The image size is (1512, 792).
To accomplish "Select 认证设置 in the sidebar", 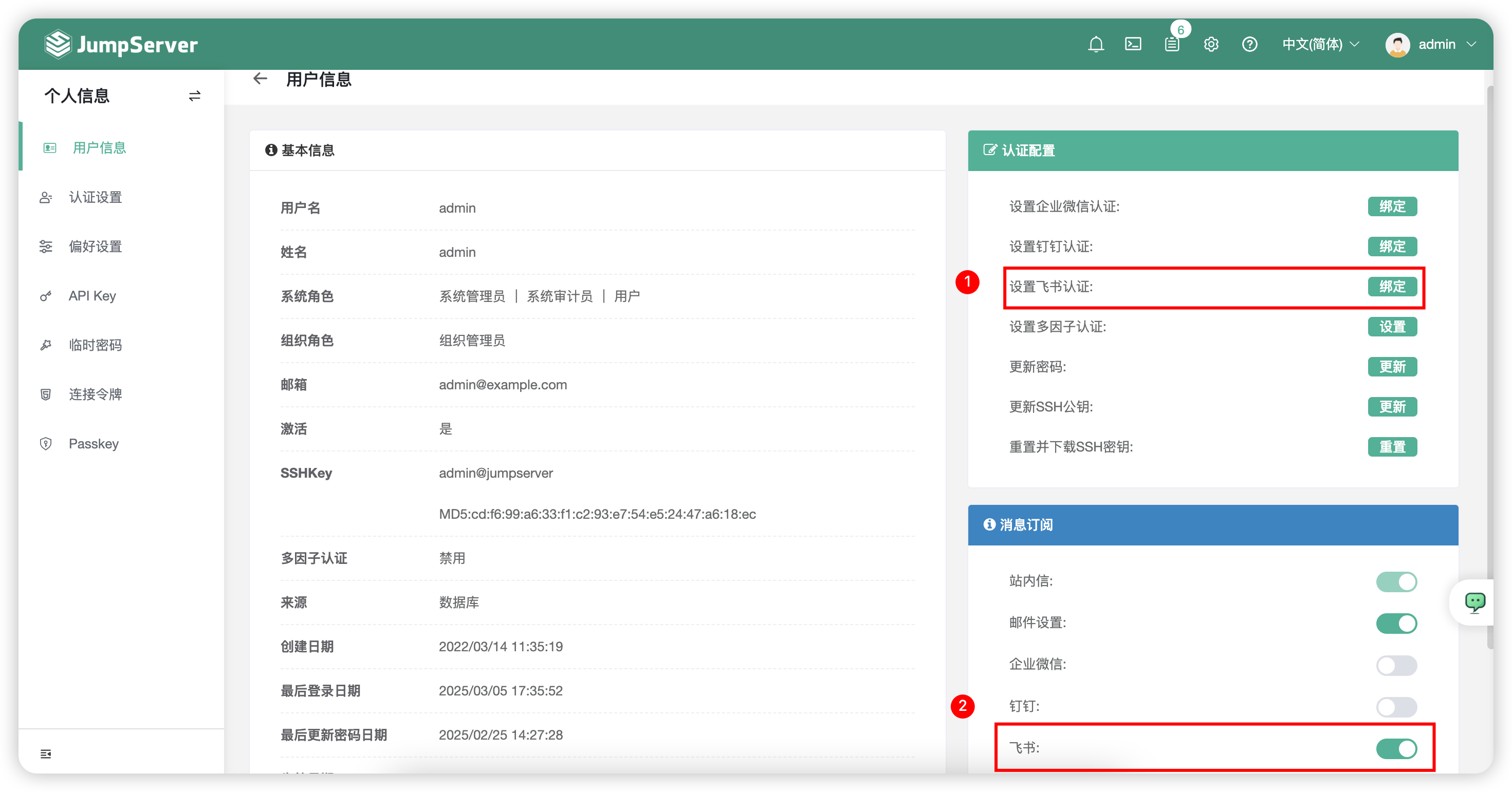I will pyautogui.click(x=95, y=197).
